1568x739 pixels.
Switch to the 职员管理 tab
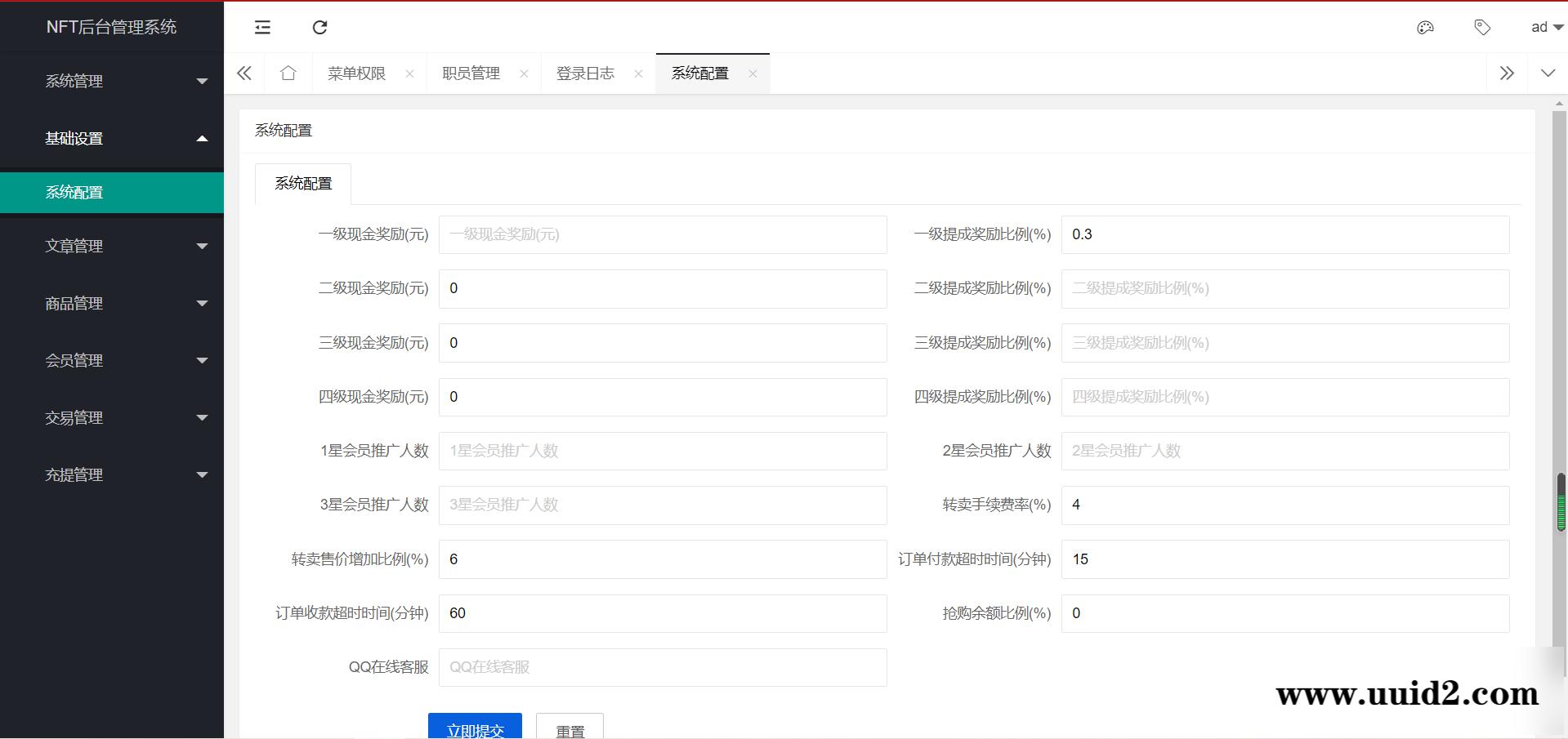(x=471, y=73)
